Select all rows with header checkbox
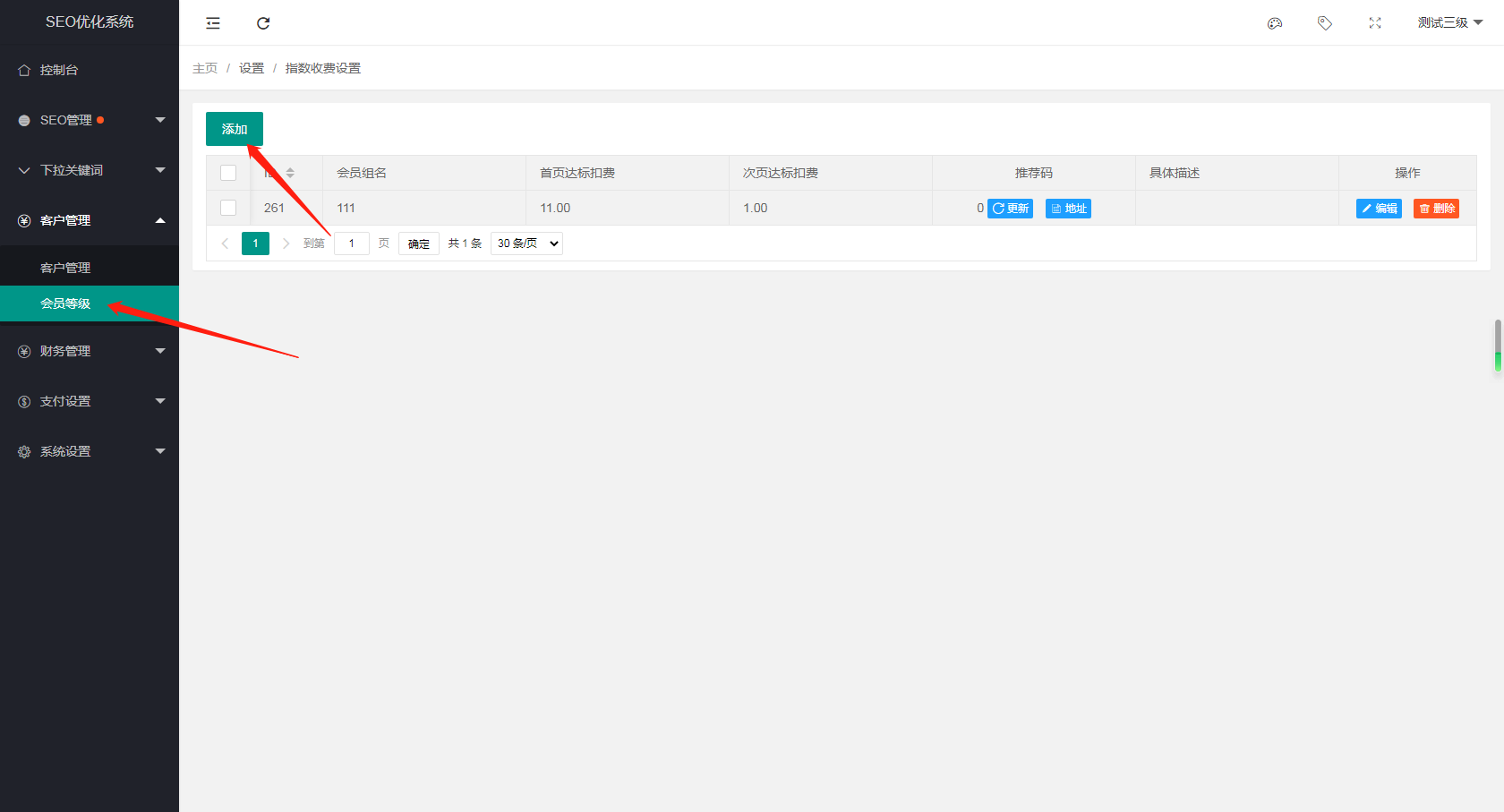 point(228,173)
